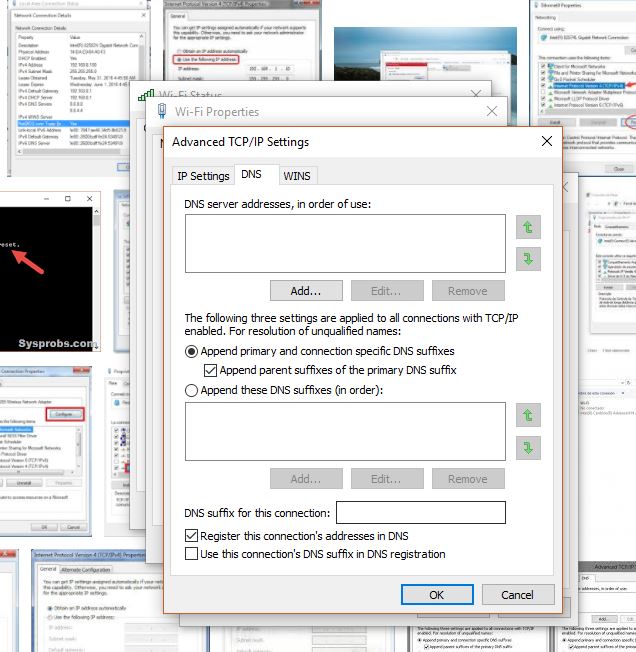Toggle Append parent suffixes of primary DNS suffix
This screenshot has width=636, height=652.
click(210, 370)
